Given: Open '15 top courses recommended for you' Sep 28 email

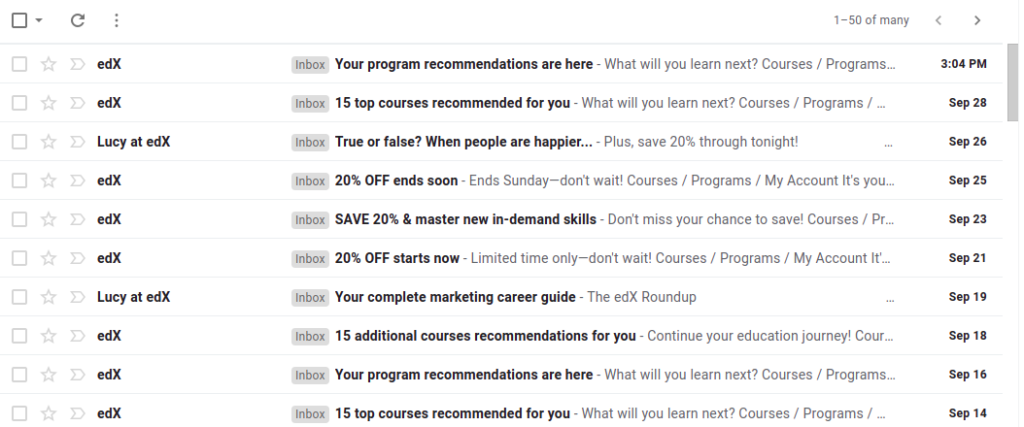Looking at the screenshot, I should (x=452, y=103).
